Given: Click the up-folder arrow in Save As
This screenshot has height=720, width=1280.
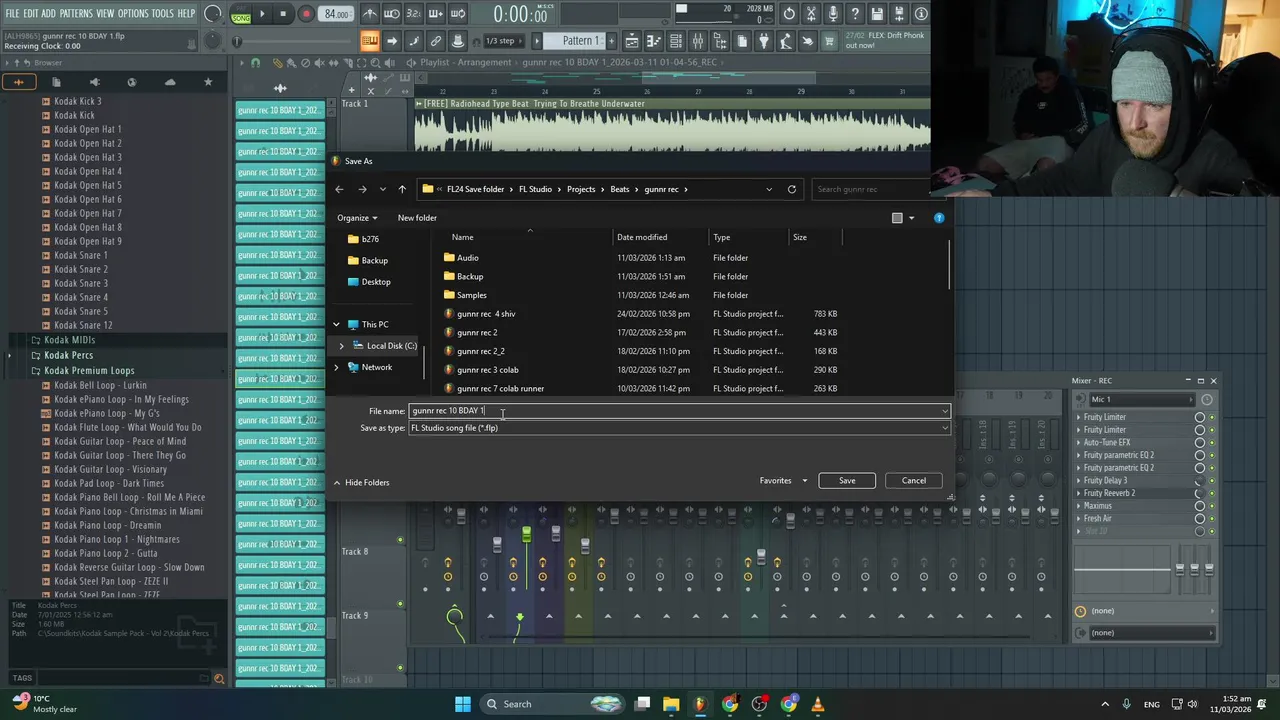Looking at the screenshot, I should 402,189.
